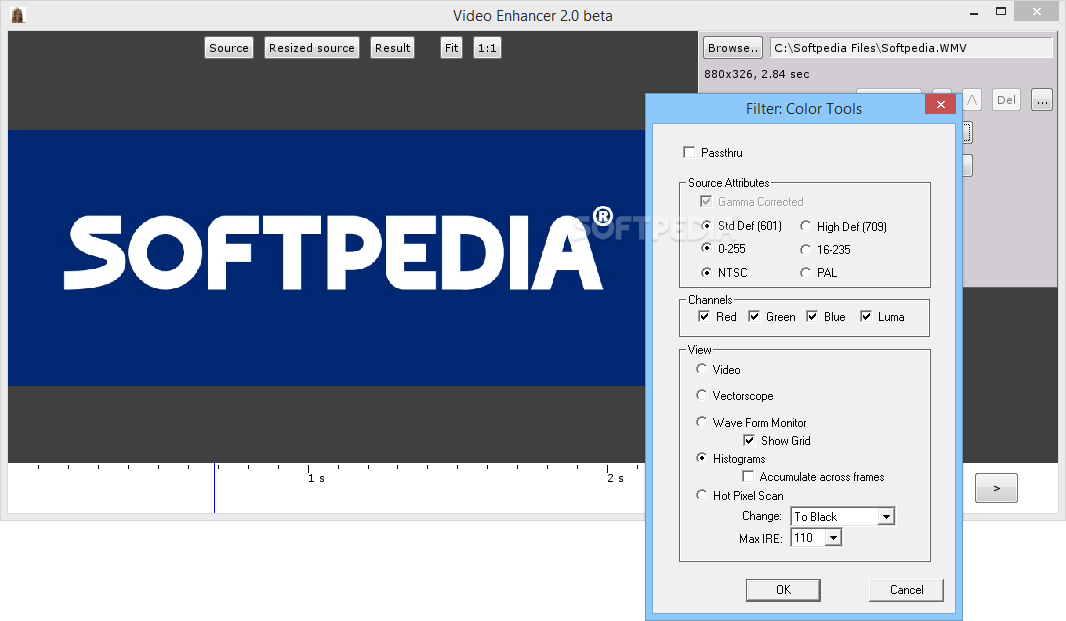
Task: Select the NTSC radio button
Action: [706, 272]
